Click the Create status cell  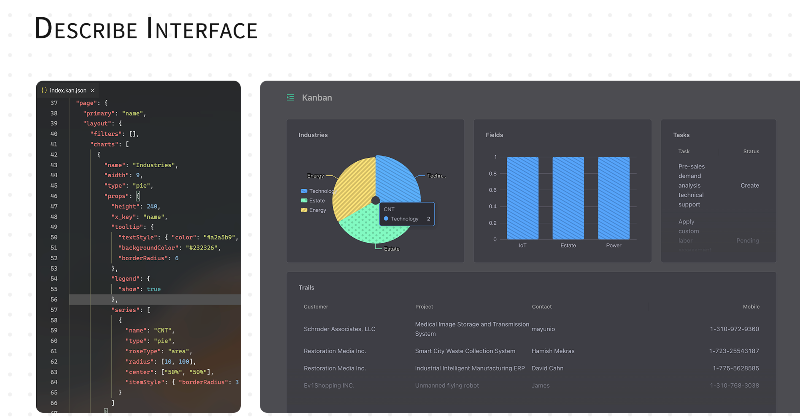click(749, 186)
